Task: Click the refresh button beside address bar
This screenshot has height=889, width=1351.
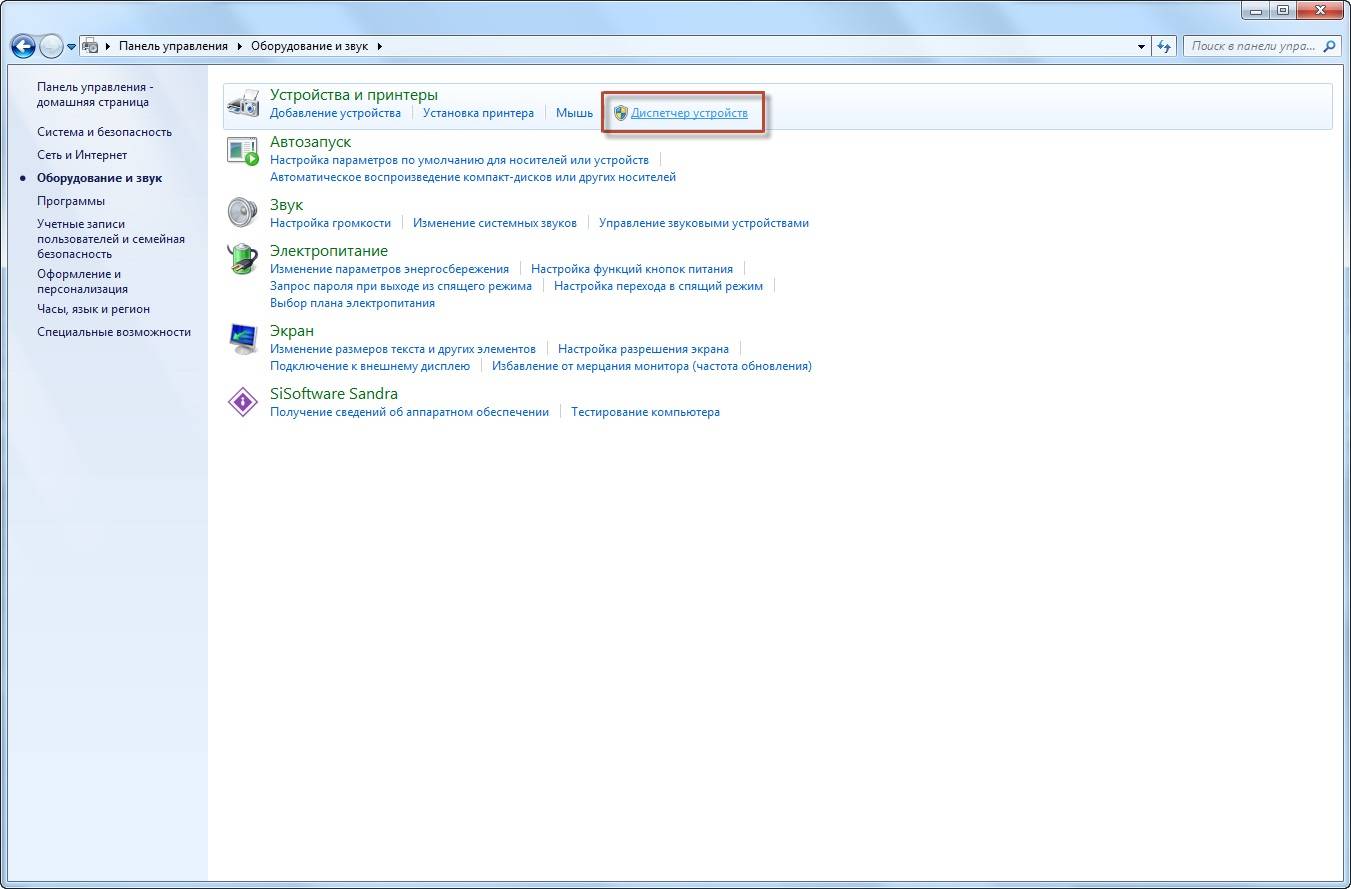Action: (1163, 46)
